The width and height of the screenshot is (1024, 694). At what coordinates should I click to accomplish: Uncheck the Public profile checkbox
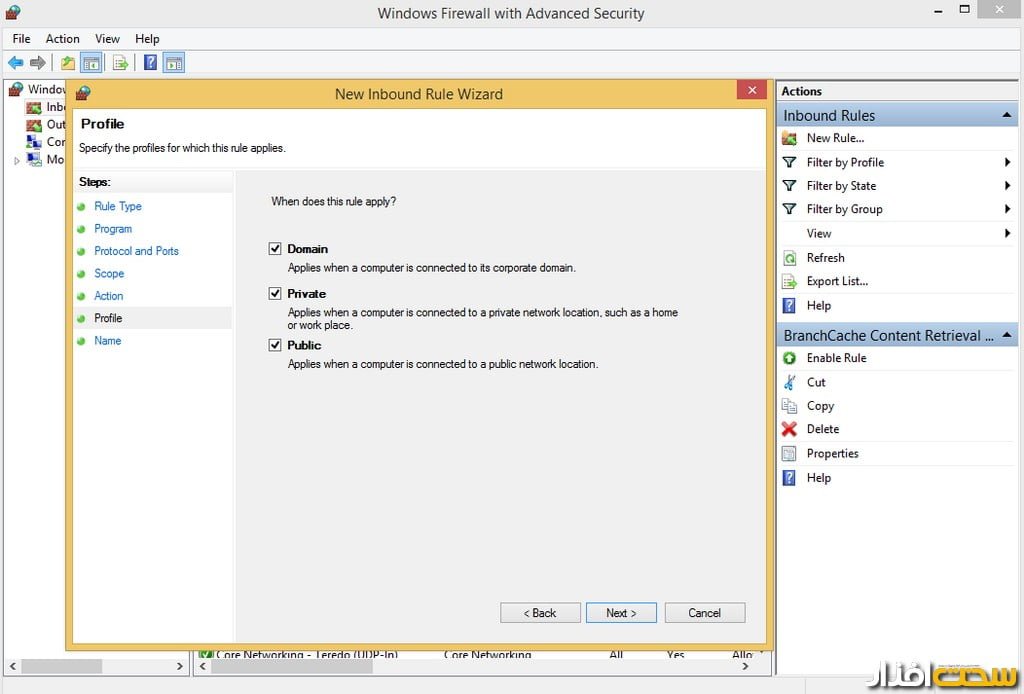[275, 345]
